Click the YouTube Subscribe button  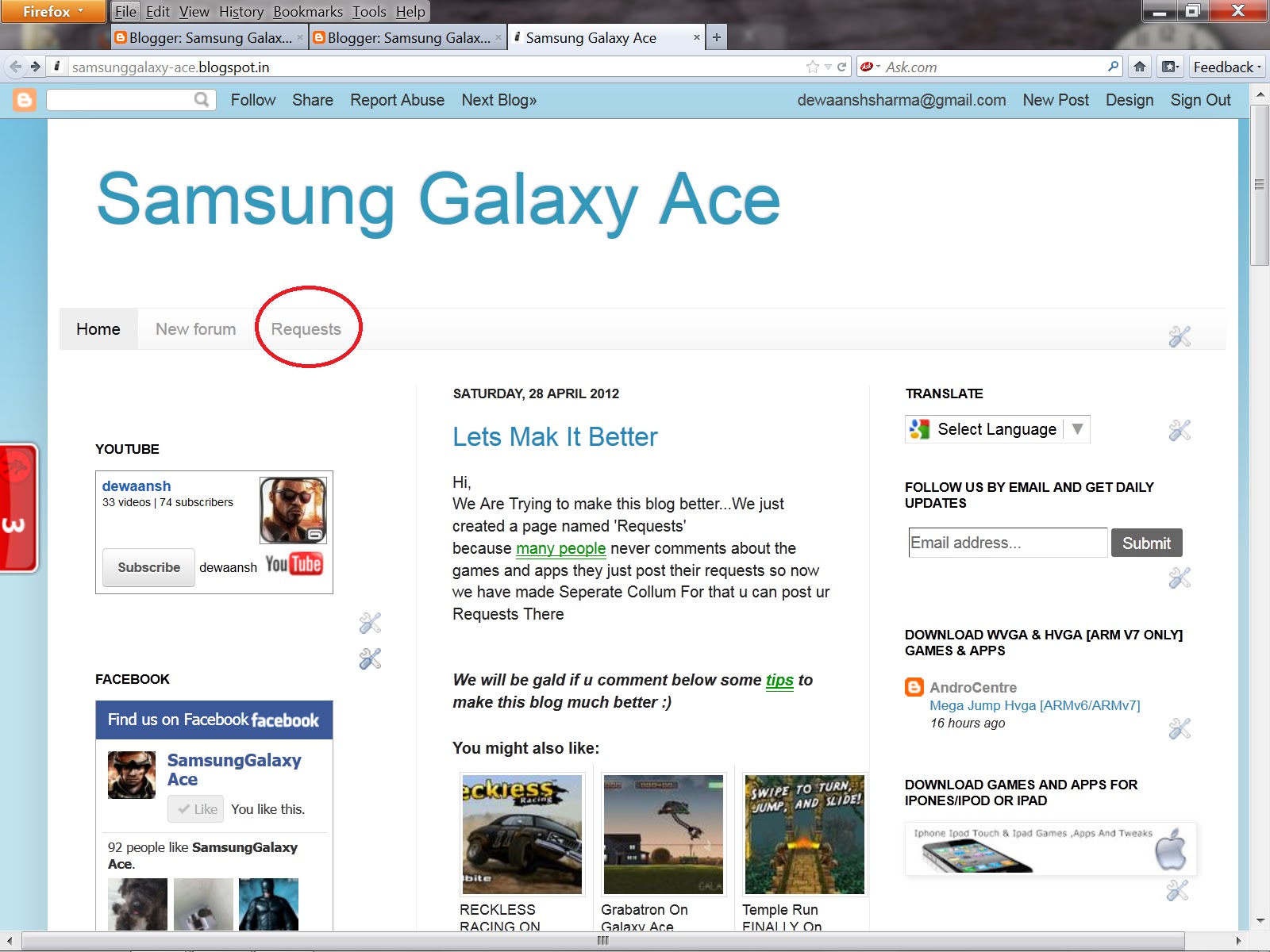[149, 567]
